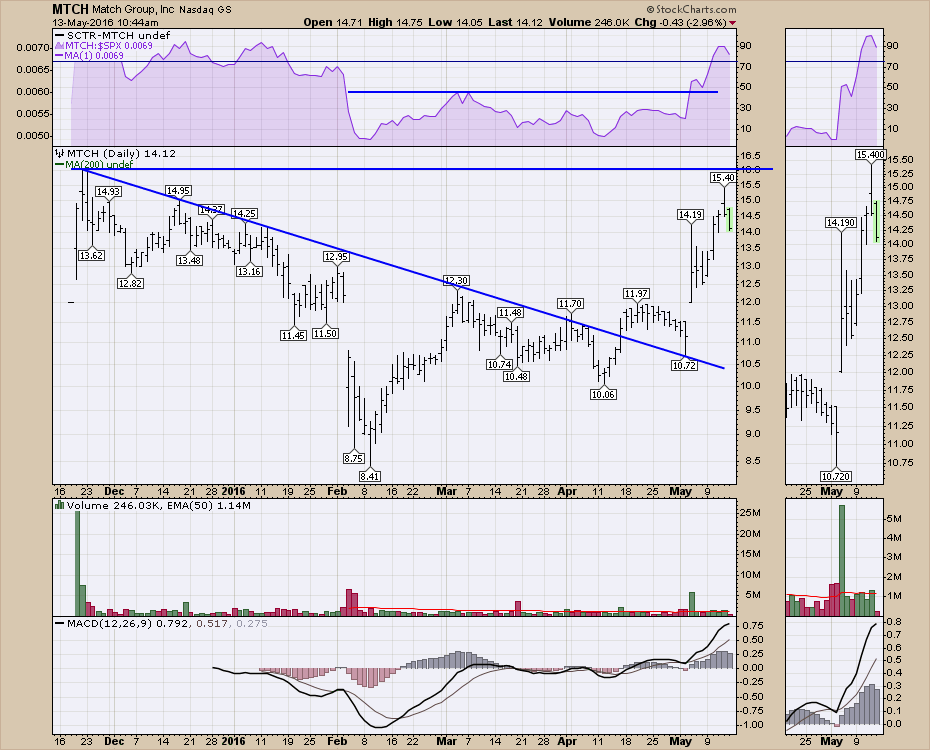The height and width of the screenshot is (750, 930).
Task: Click the 14.93 price label
Action: [109, 192]
